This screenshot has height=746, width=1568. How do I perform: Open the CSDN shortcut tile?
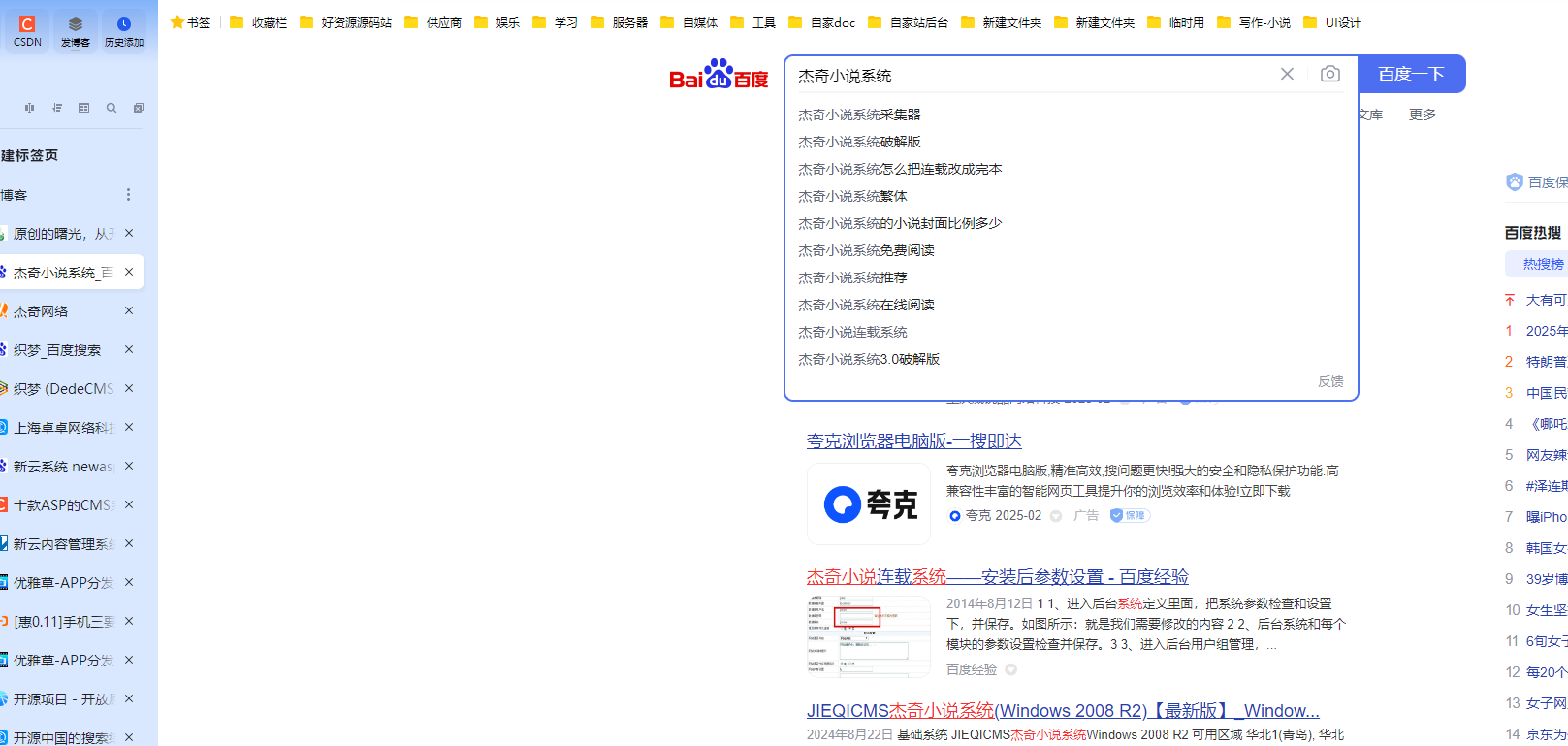pyautogui.click(x=27, y=30)
